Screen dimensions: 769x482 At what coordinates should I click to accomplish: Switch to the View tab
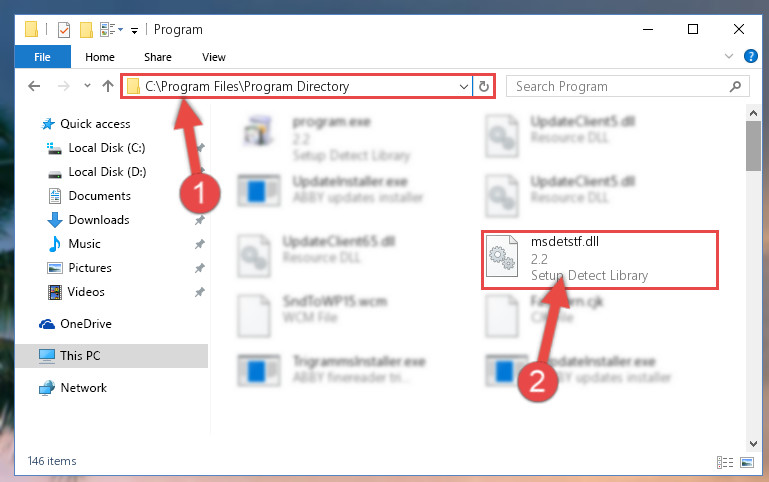[x=214, y=57]
